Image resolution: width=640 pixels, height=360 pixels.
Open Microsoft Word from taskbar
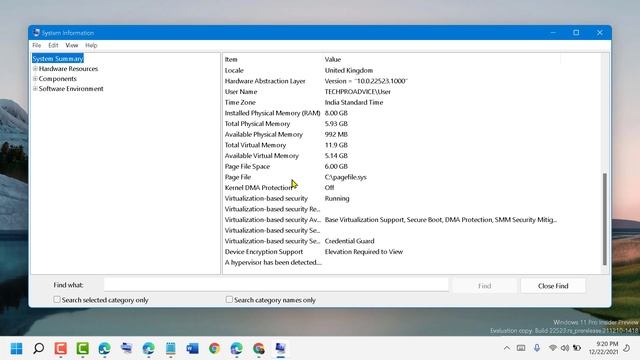pos(192,349)
